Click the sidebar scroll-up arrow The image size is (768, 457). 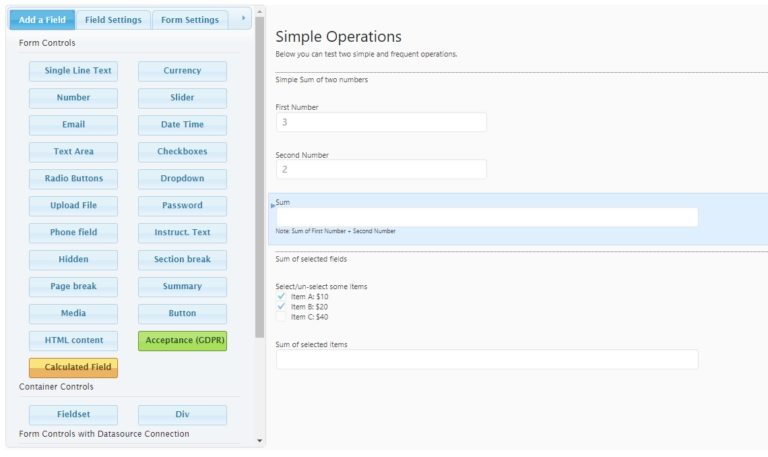tap(260, 11)
